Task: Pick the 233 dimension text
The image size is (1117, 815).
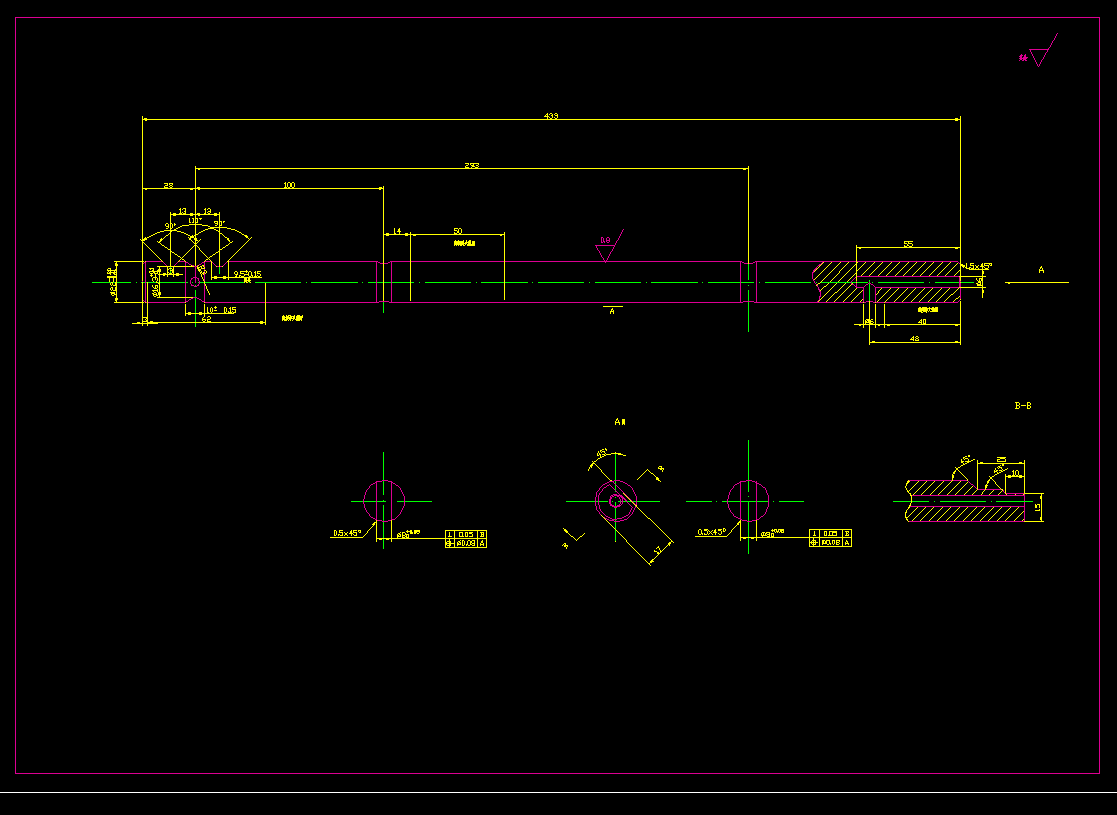Action: 472,165
